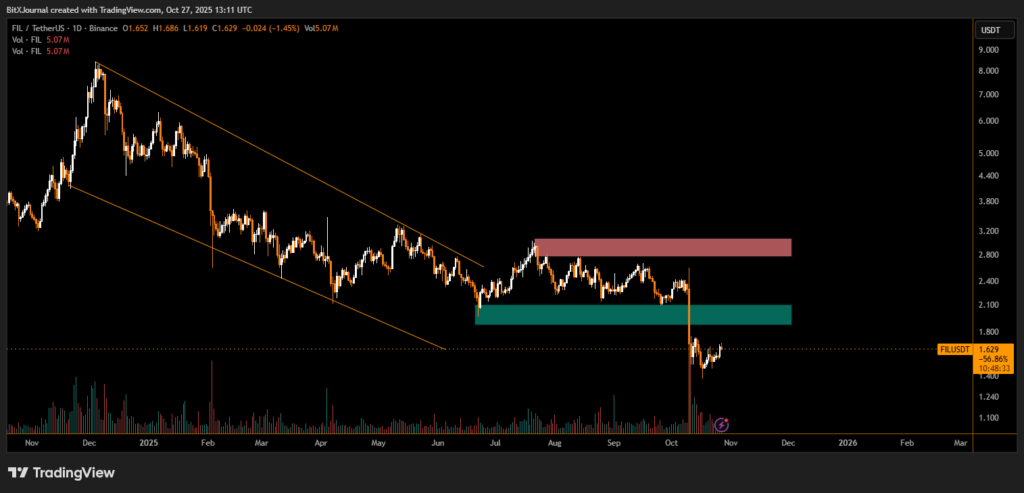1024x493 pixels.
Task: Select the red resistance zone rectangle
Action: pyautogui.click(x=662, y=247)
